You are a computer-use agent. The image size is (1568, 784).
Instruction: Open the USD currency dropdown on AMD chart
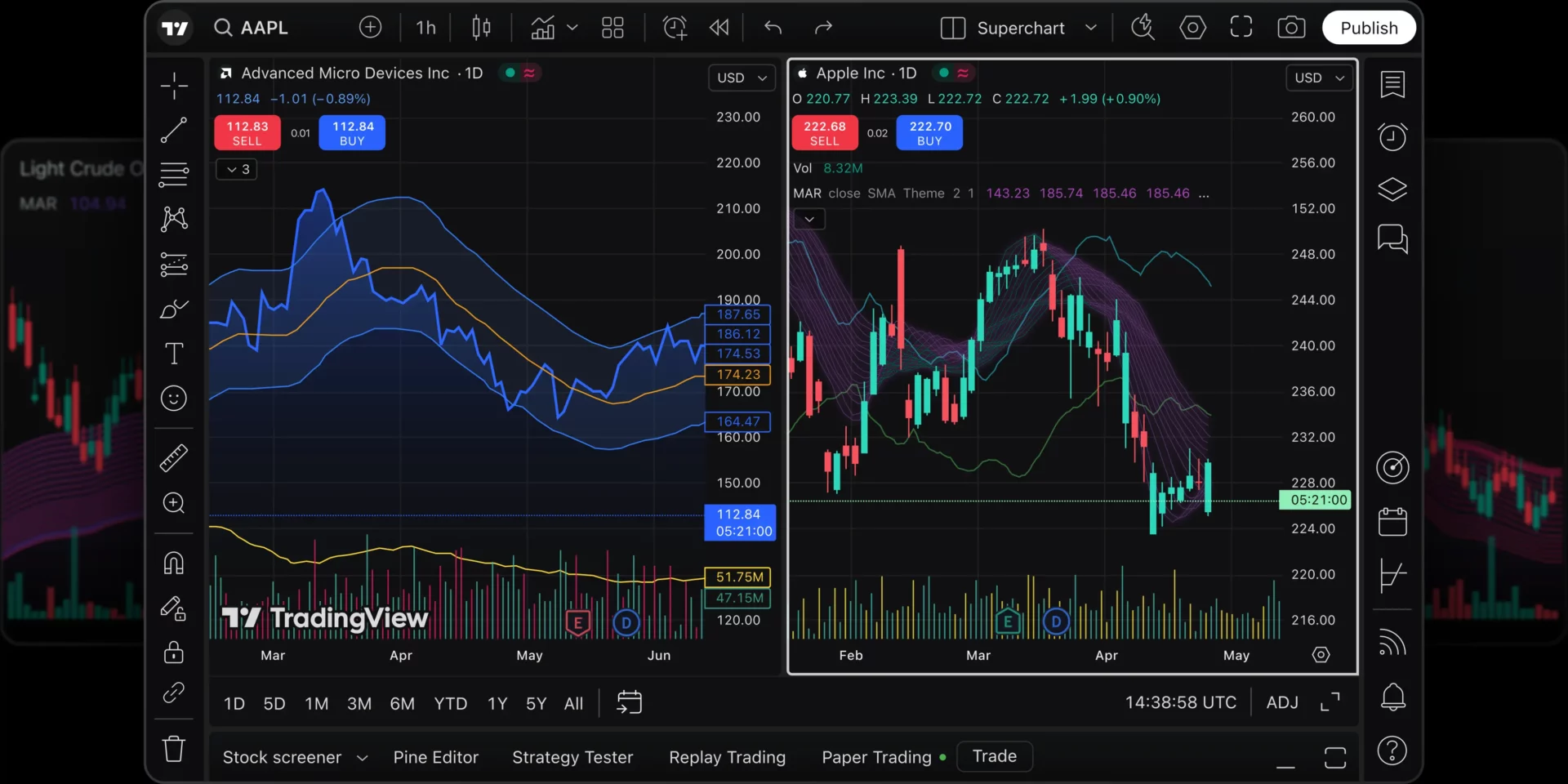coord(740,78)
